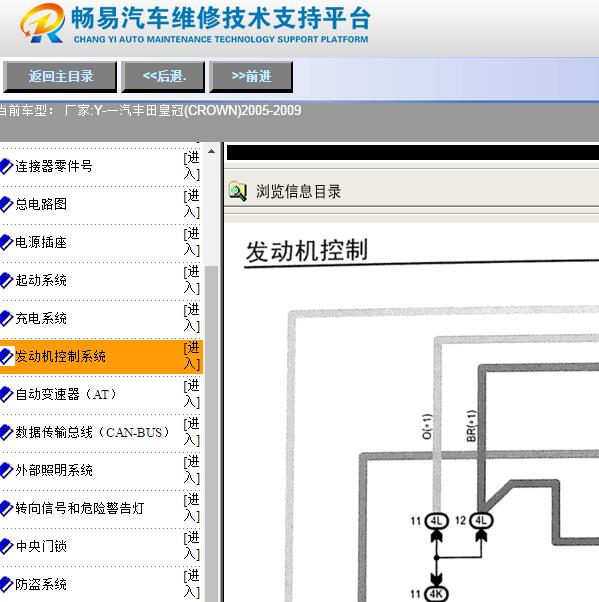Click the browse info directory folder icon
Screen dimensions: 599x602
(x=238, y=191)
